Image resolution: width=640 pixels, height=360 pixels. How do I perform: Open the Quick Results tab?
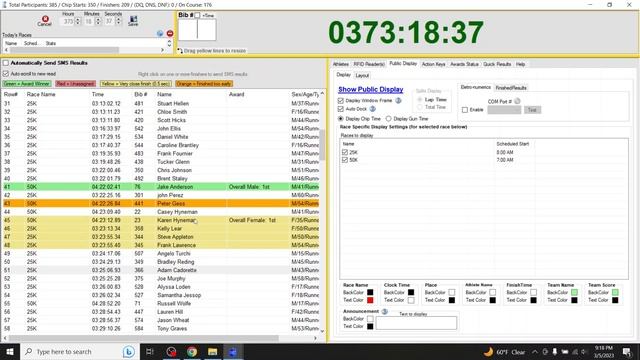(x=497, y=64)
